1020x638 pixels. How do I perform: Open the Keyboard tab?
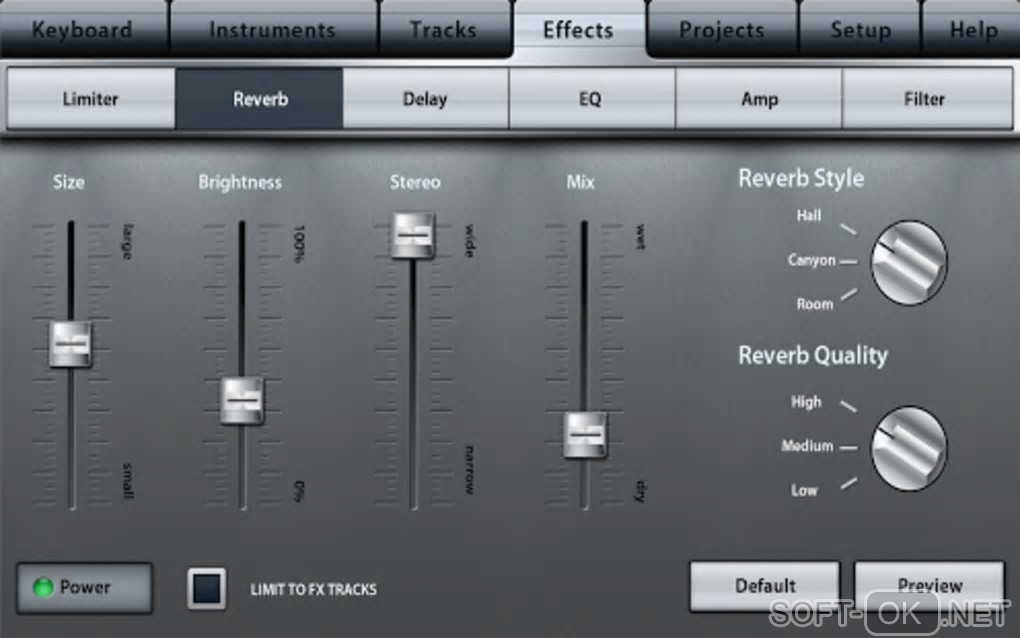tap(83, 30)
